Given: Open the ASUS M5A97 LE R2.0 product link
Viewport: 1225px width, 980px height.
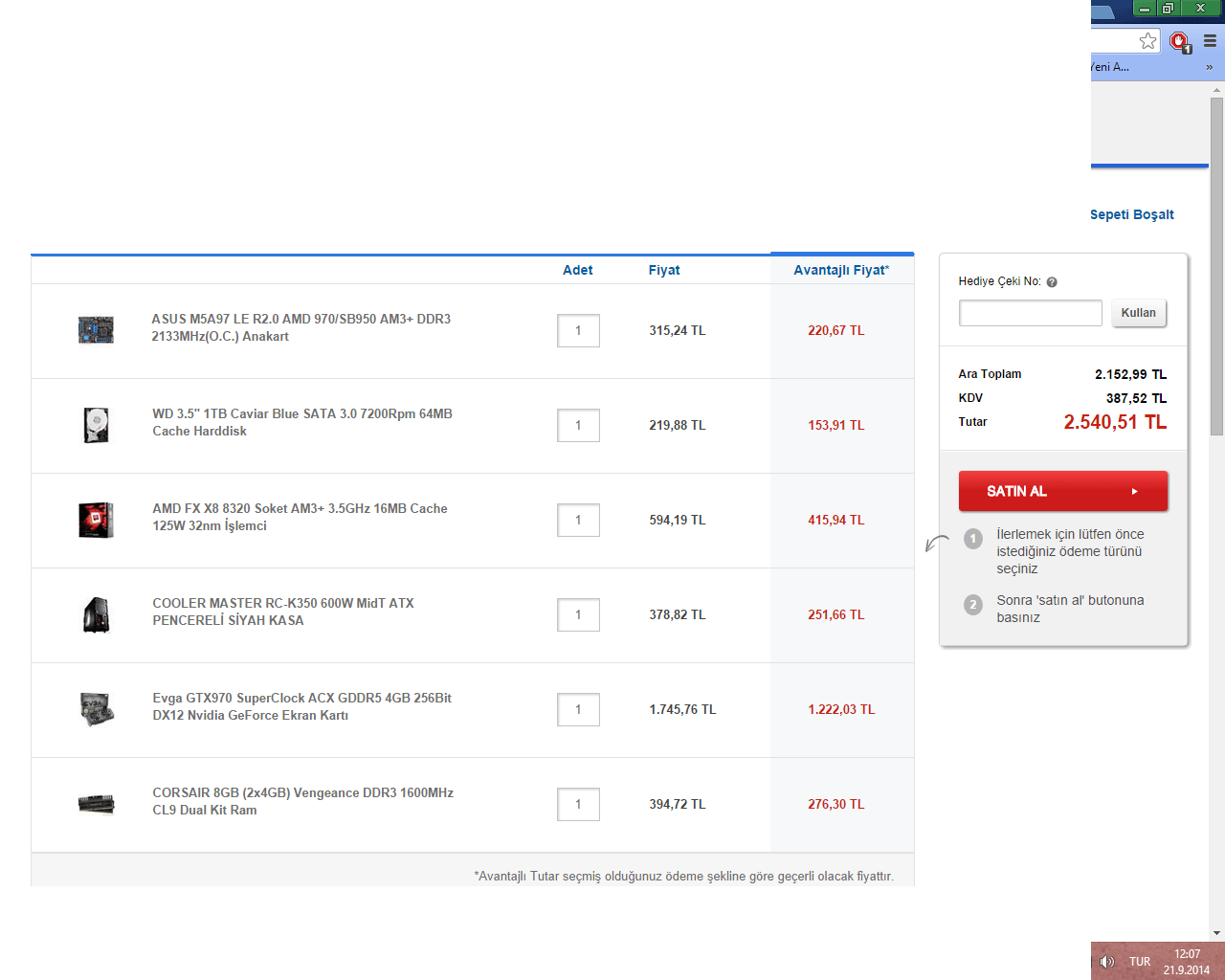Looking at the screenshot, I should tap(301, 327).
